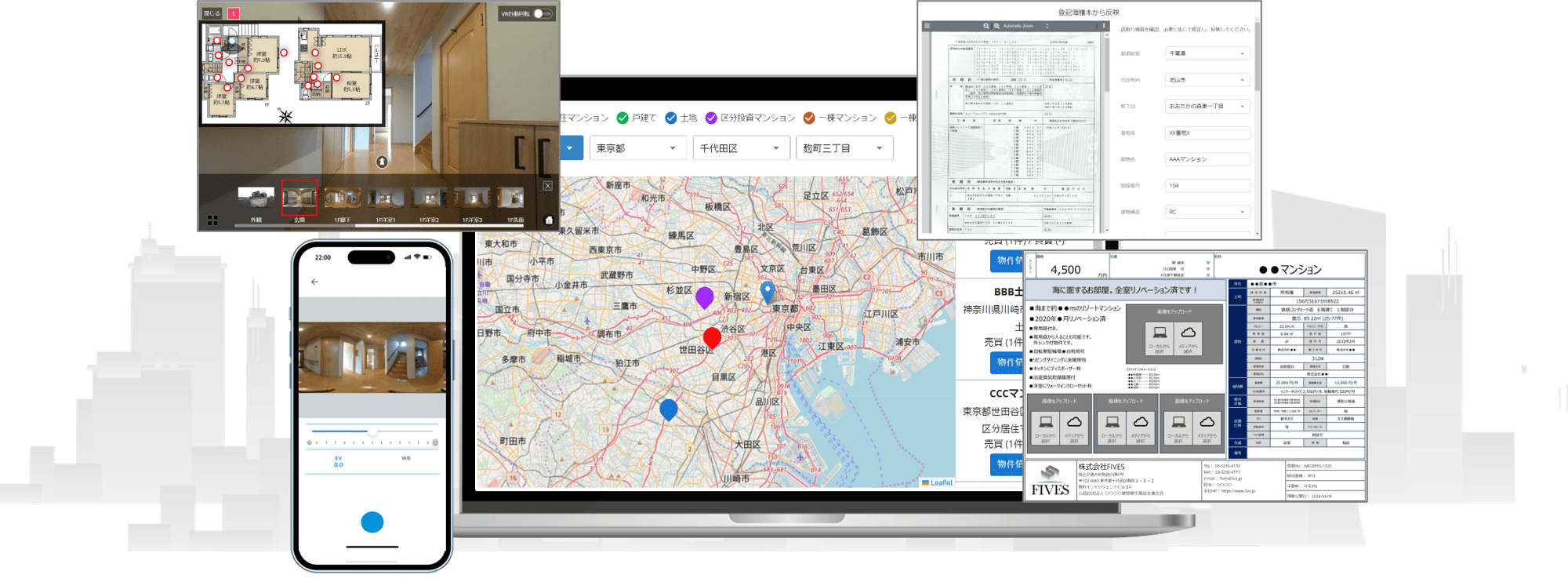Click the red hotspot inside LDK room
The image size is (1568, 582).
(x=315, y=53)
